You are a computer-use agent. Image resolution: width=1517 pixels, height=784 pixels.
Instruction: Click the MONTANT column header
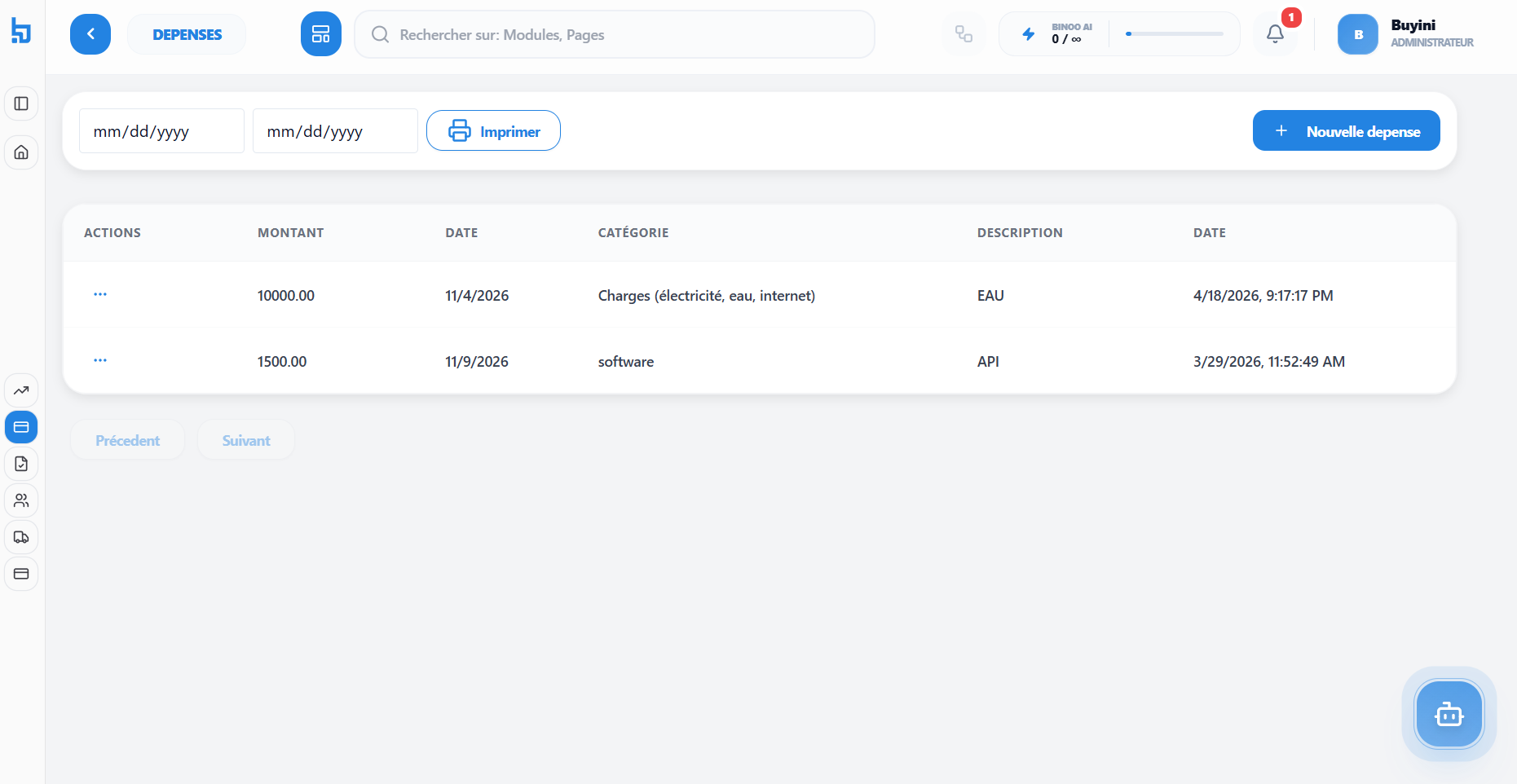coord(291,232)
